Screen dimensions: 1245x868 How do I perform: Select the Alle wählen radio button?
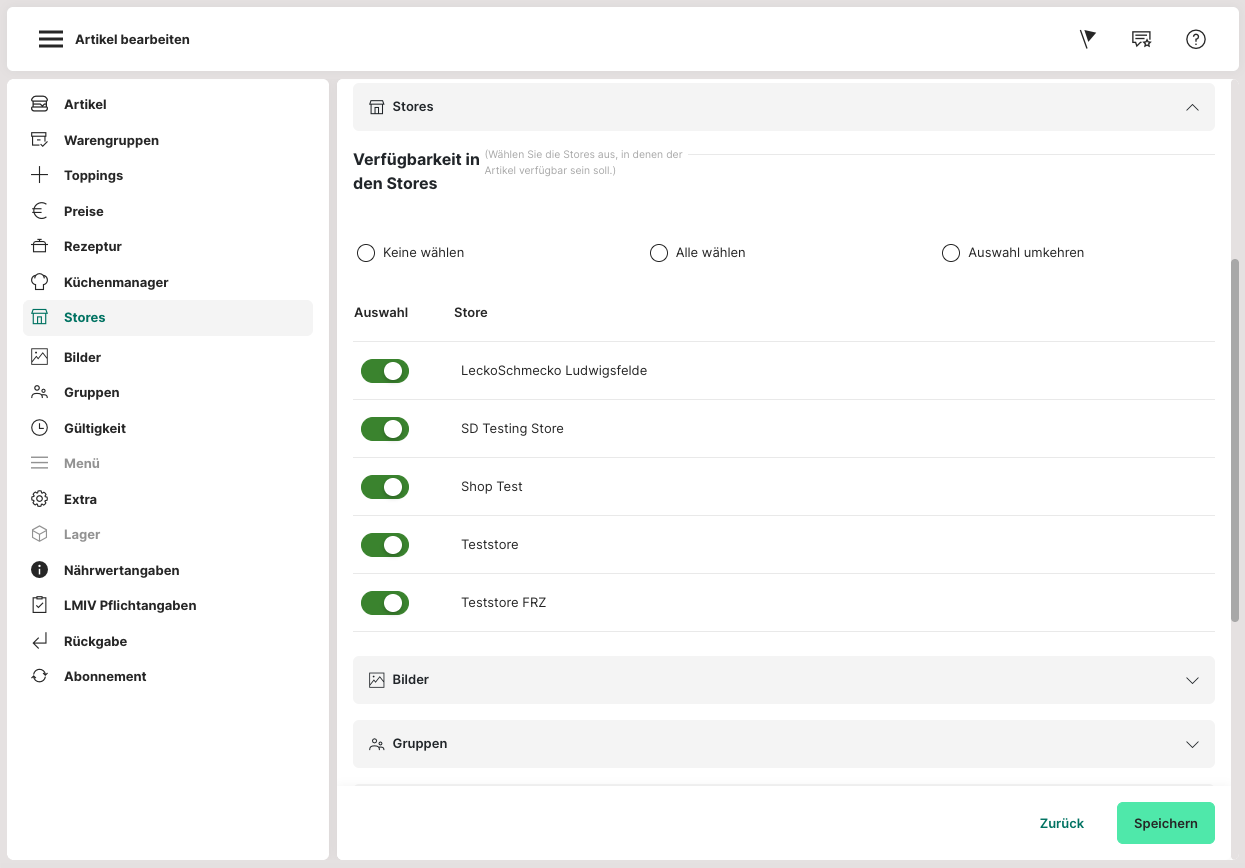[659, 253]
